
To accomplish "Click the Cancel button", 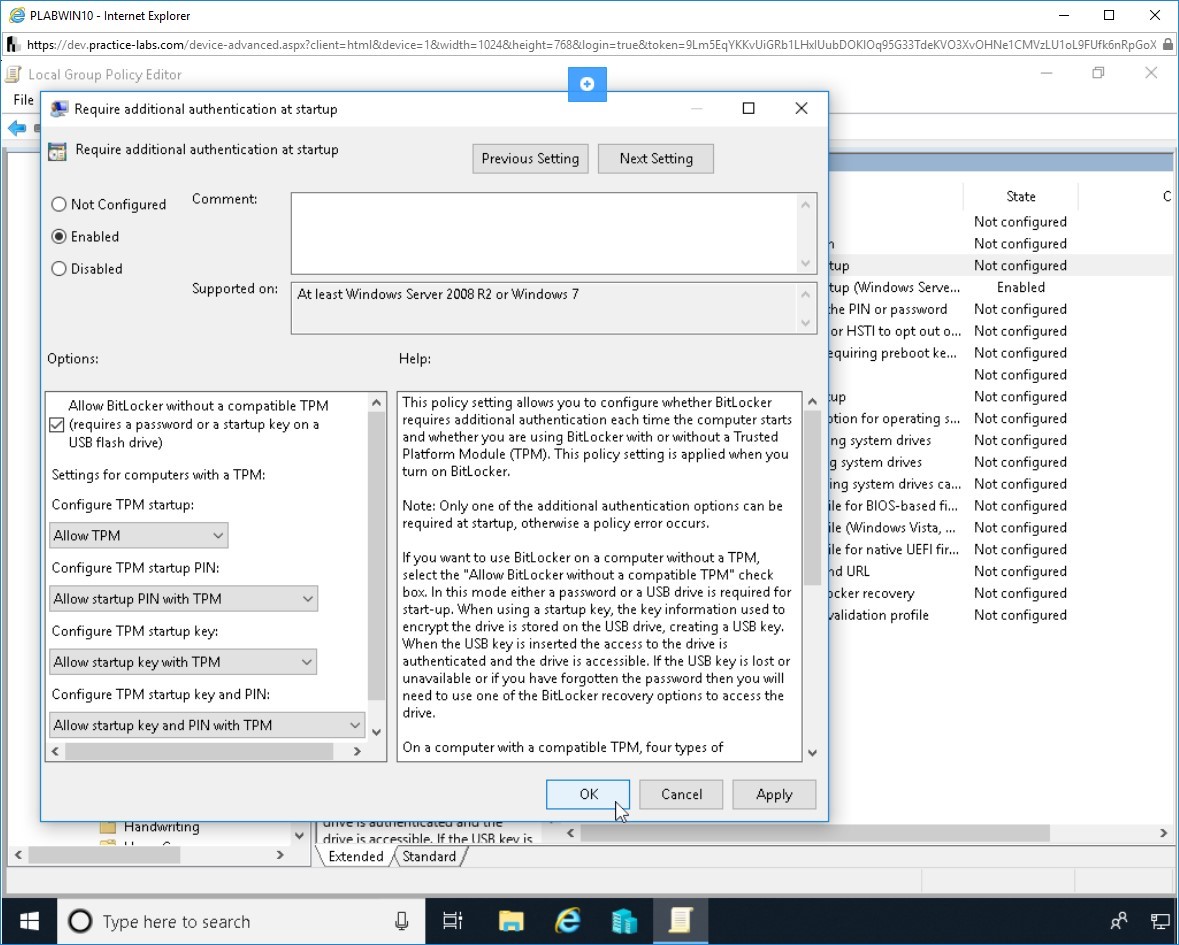I will click(681, 795).
